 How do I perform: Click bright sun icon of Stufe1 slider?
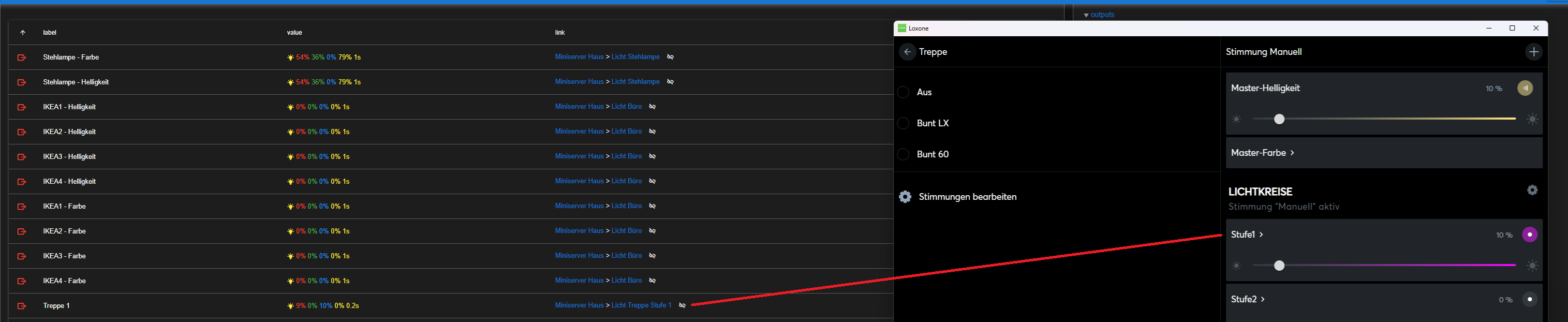tap(1533, 266)
